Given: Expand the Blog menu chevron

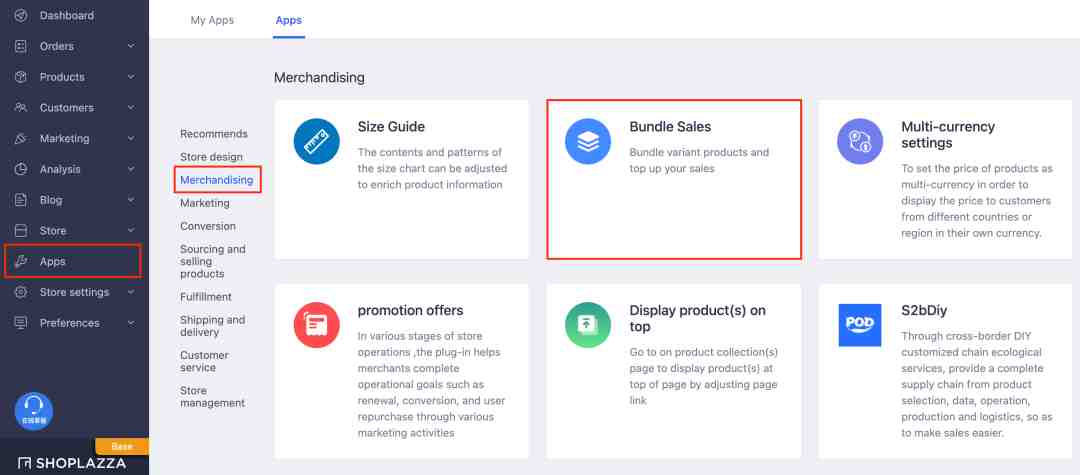Looking at the screenshot, I should pyautogui.click(x=131, y=200).
